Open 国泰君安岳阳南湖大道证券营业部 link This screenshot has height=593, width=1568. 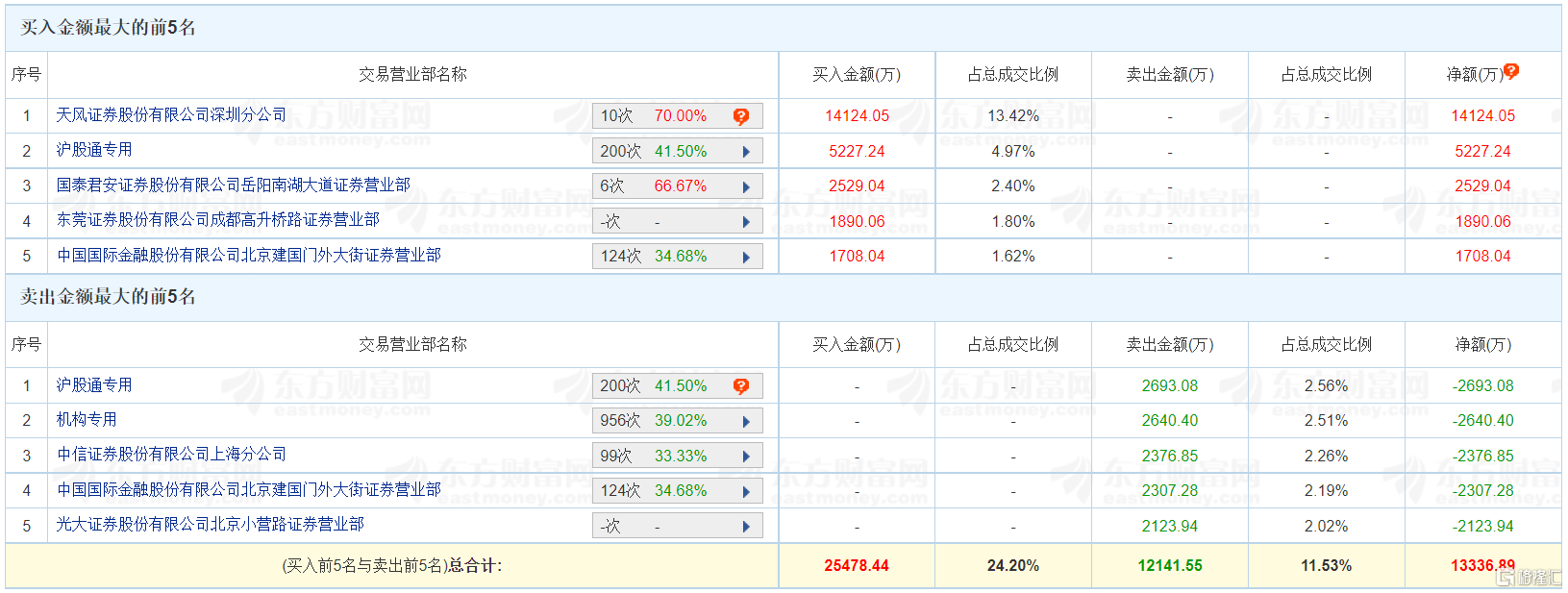click(x=233, y=185)
